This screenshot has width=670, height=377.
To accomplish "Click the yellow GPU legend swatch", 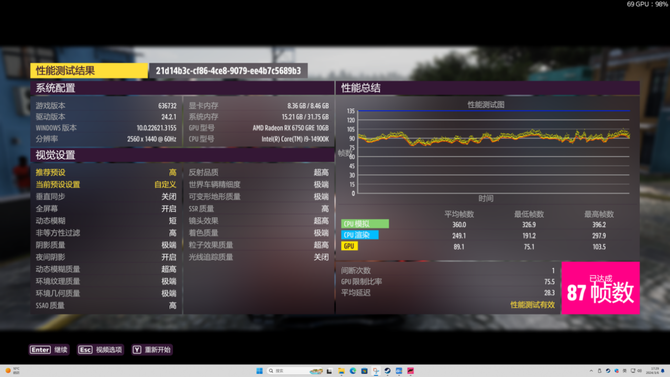I will click(x=350, y=246).
